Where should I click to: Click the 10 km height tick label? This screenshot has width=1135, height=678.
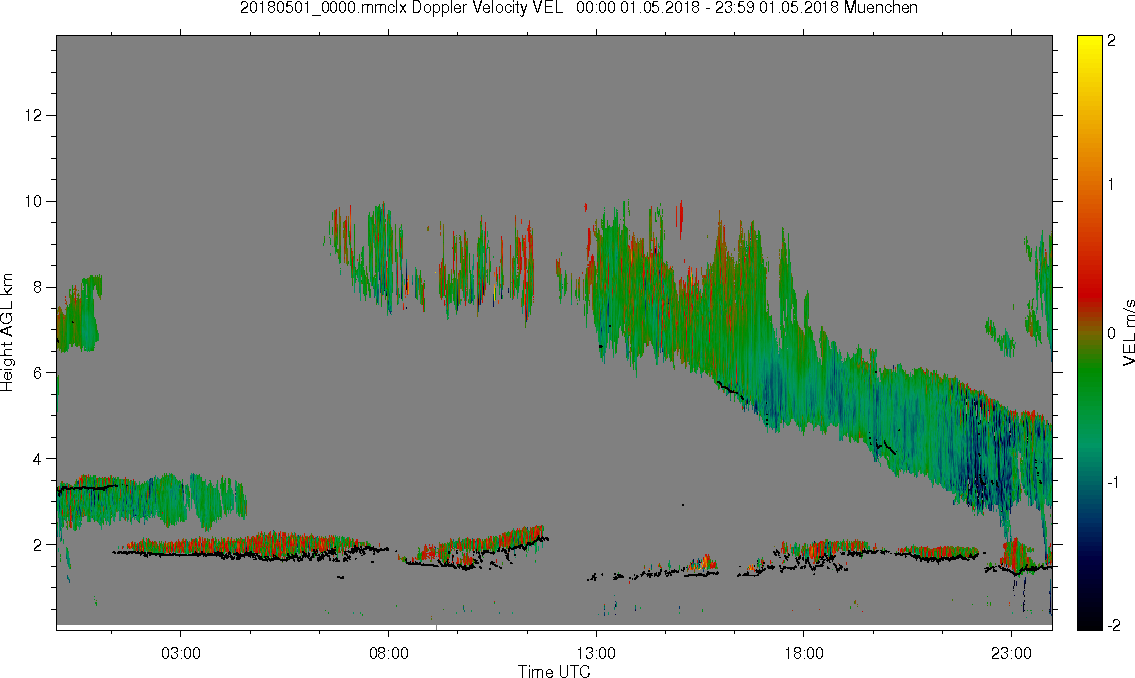tap(33, 201)
